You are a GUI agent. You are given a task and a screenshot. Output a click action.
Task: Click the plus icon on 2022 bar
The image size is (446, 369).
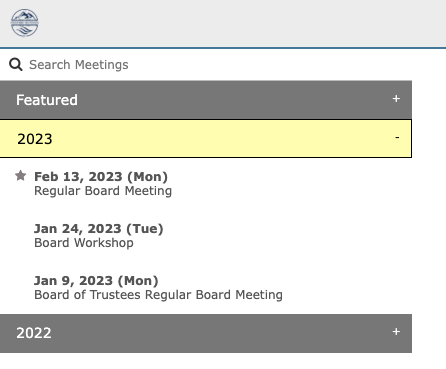click(396, 332)
